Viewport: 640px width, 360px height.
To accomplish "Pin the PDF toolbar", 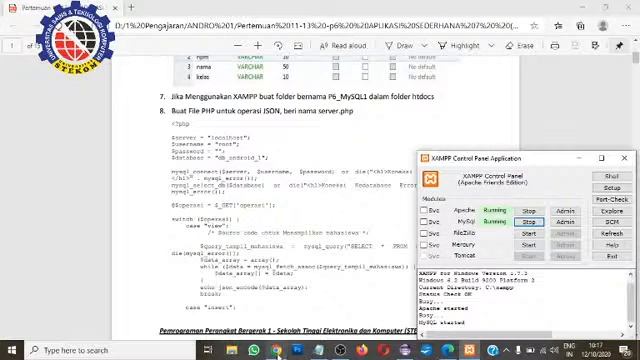I will tap(619, 46).
